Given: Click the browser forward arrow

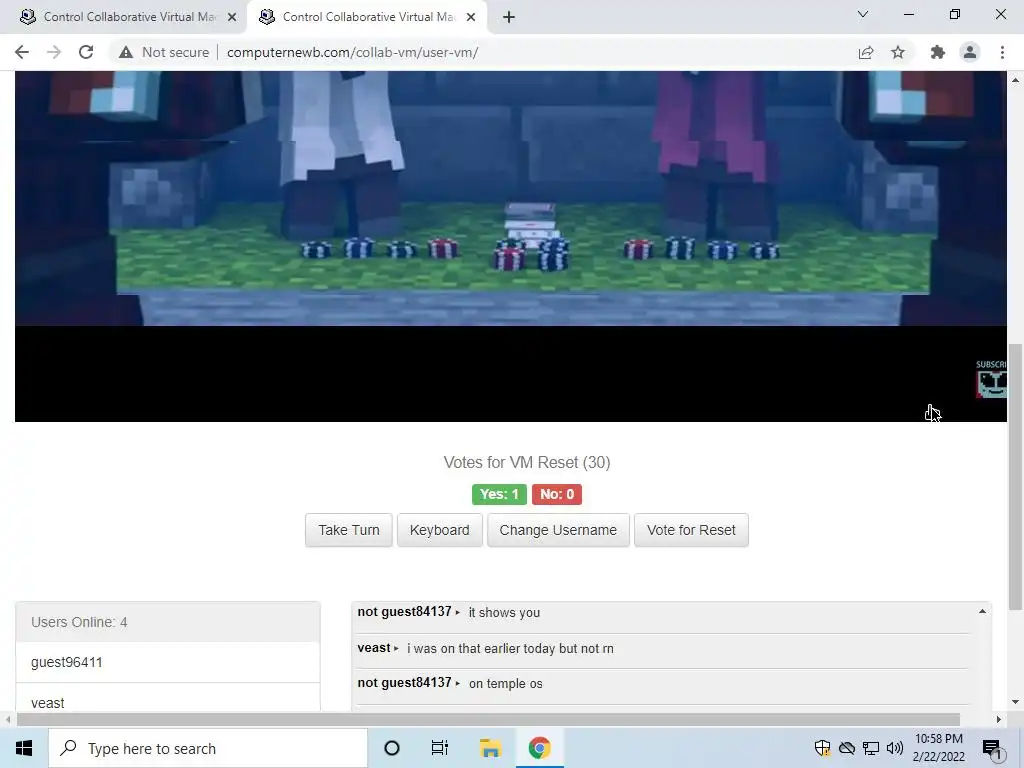Looking at the screenshot, I should pos(54,52).
